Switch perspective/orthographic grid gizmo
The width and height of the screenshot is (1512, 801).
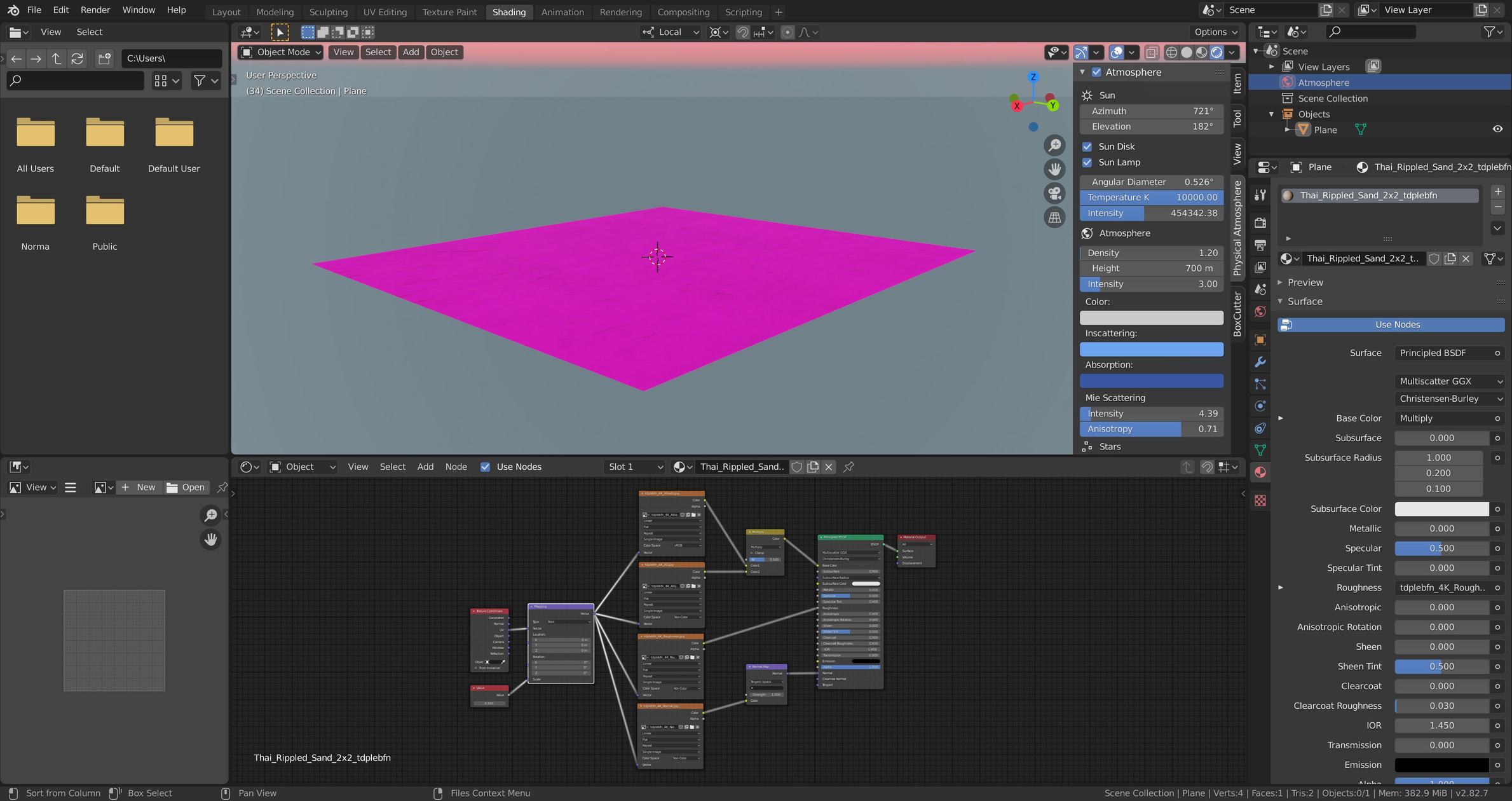[x=1054, y=217]
